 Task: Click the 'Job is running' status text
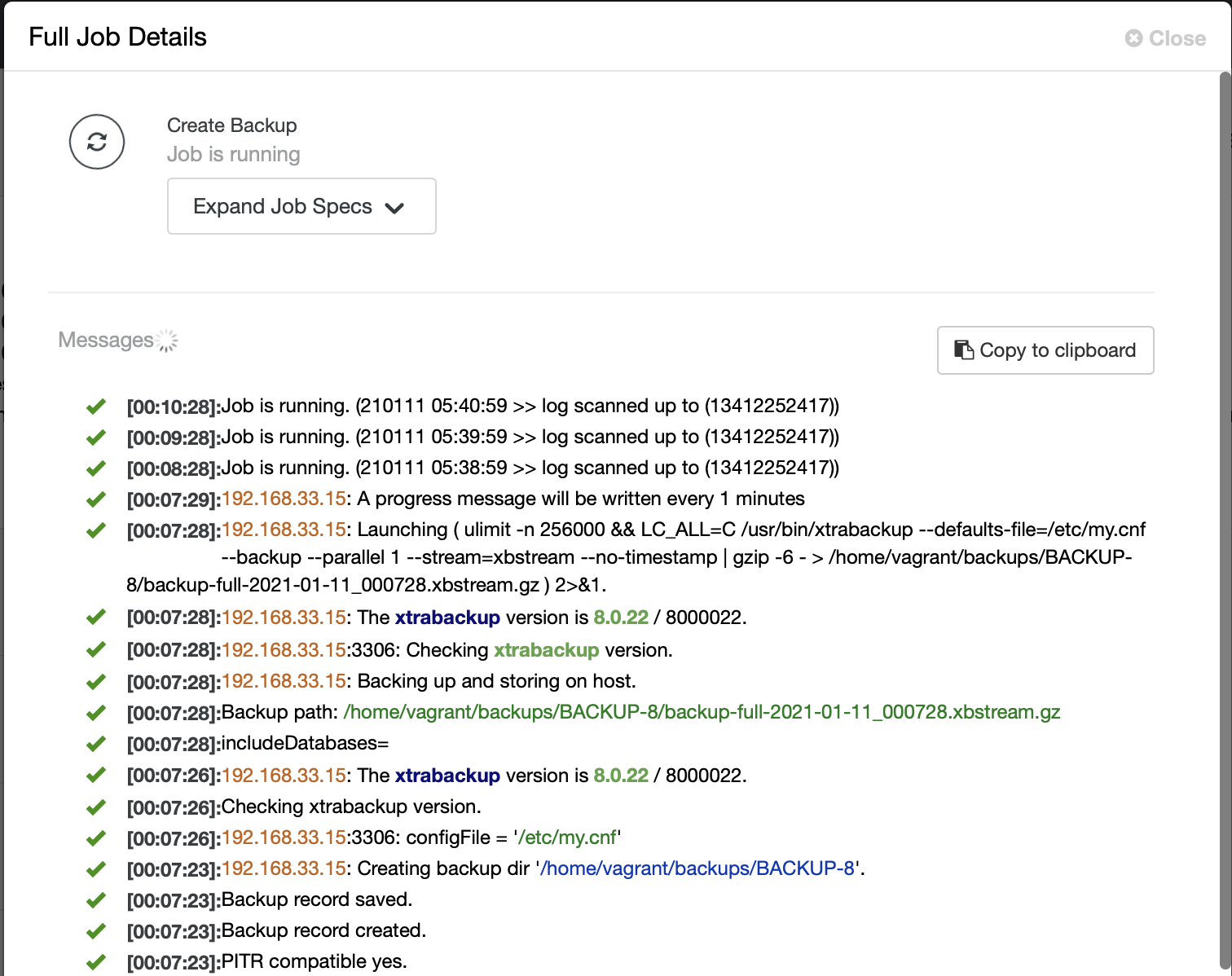(234, 154)
